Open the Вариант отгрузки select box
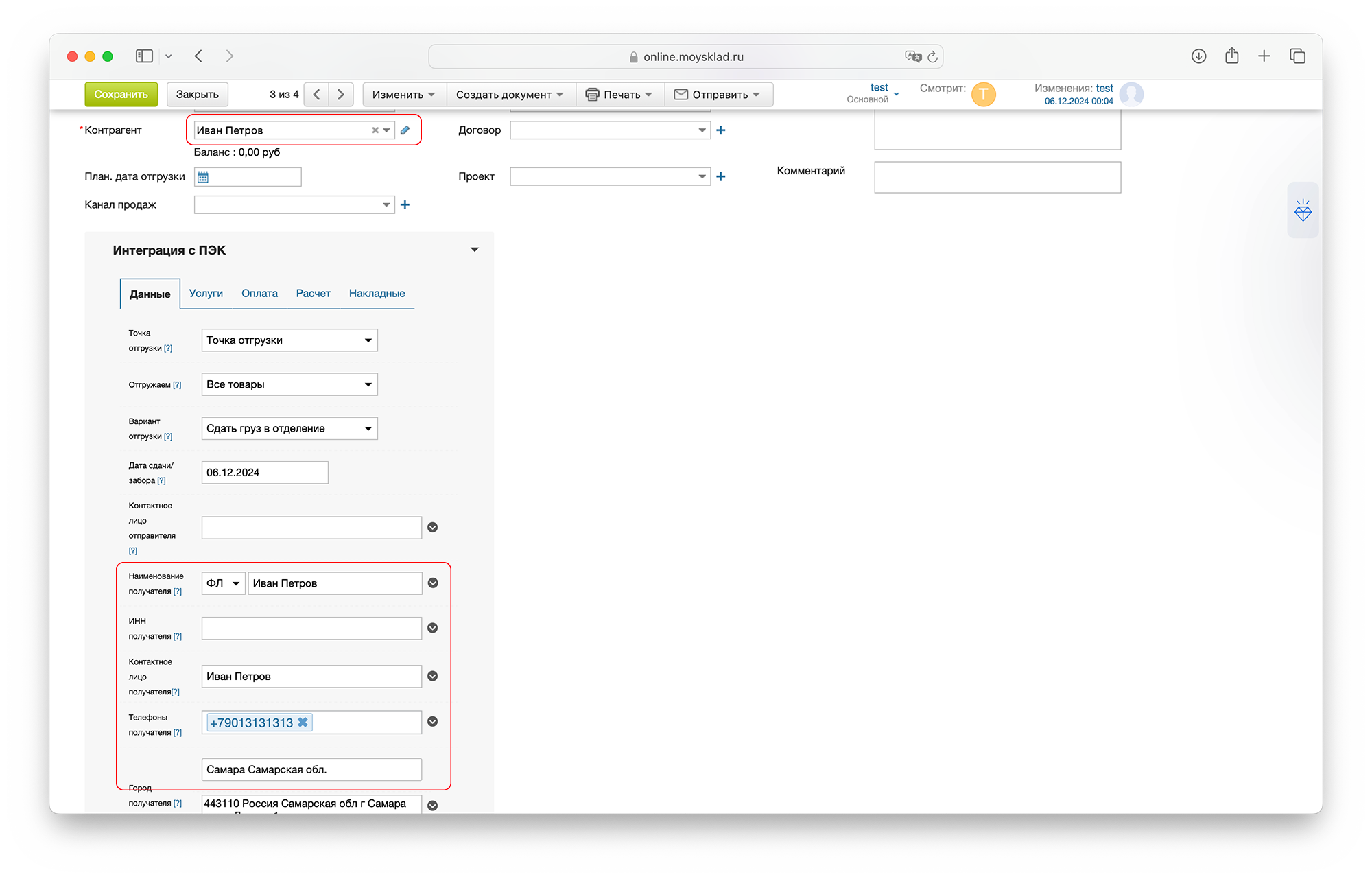Image resolution: width=1372 pixels, height=879 pixels. pyautogui.click(x=289, y=429)
